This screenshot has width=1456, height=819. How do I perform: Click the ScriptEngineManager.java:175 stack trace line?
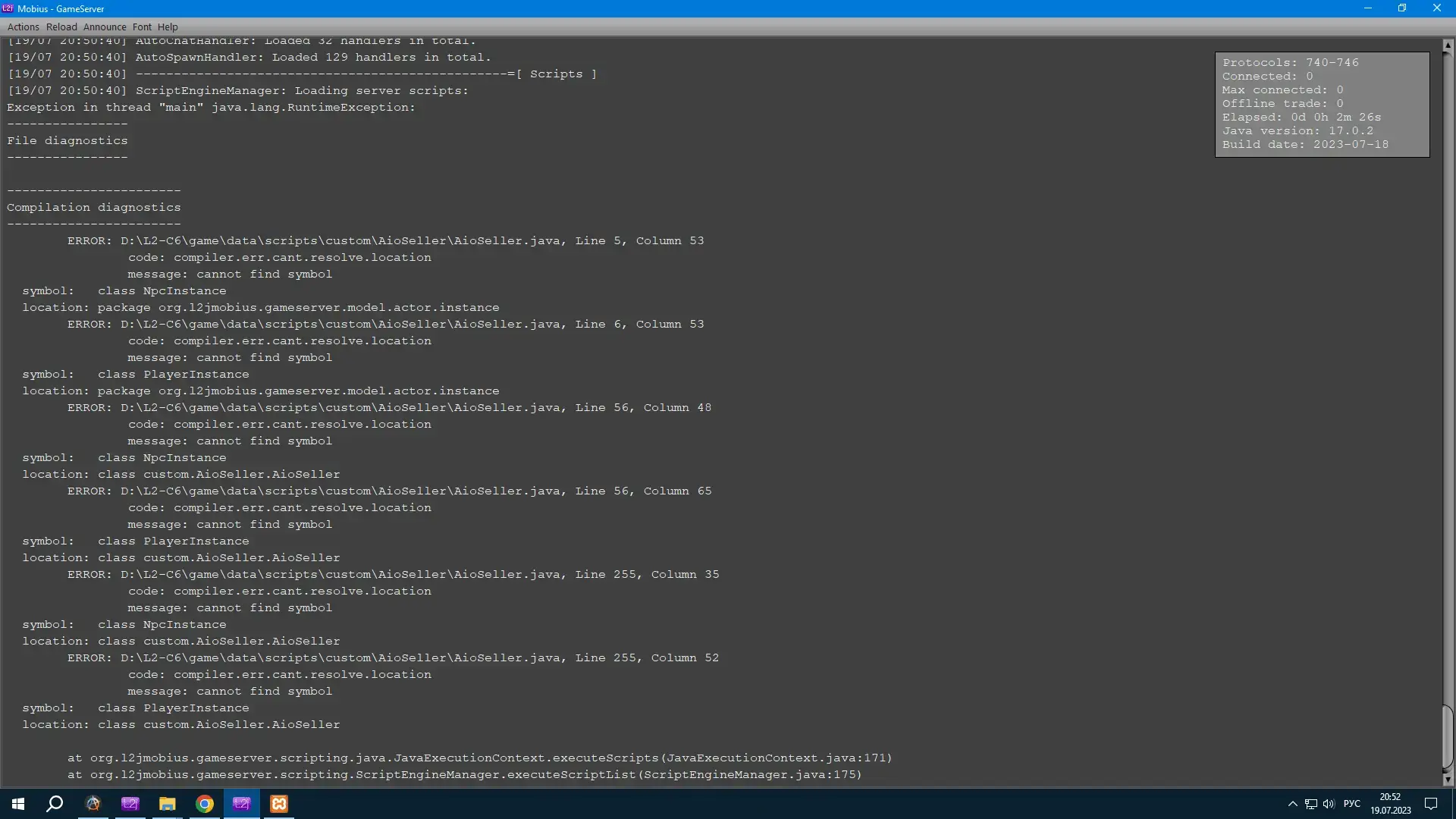[x=465, y=775]
